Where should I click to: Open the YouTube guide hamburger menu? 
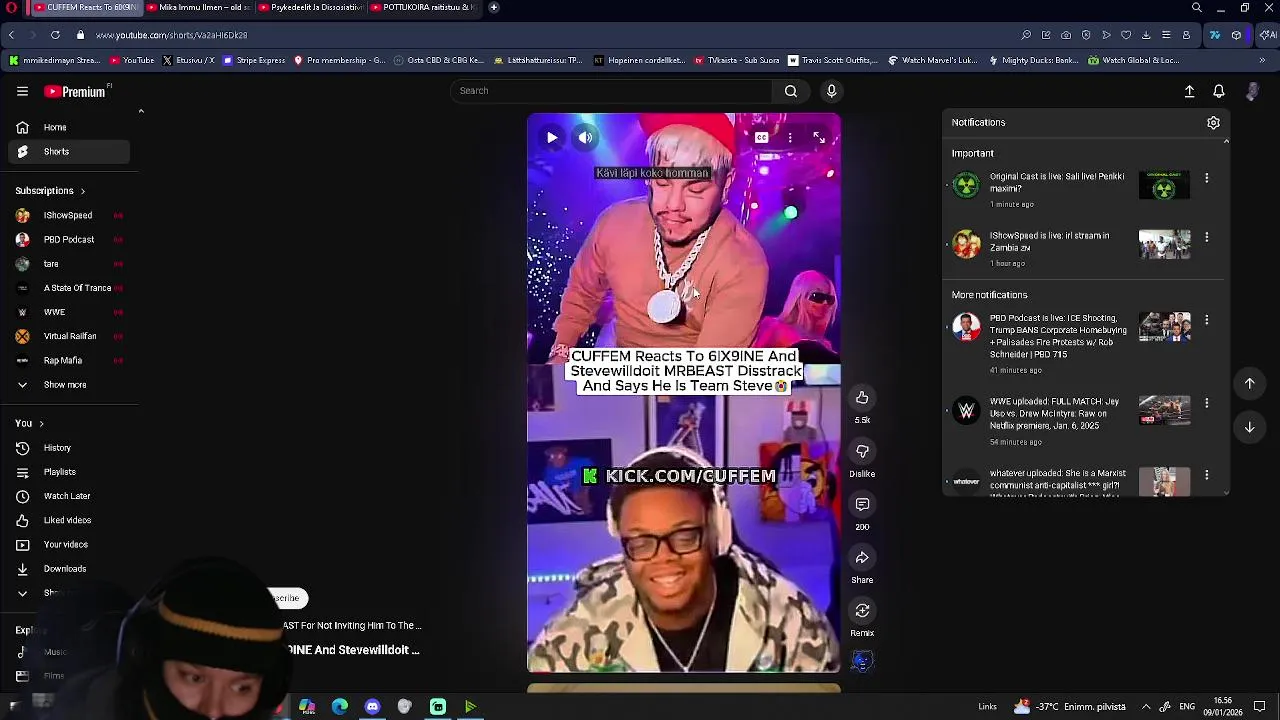coord(22,91)
